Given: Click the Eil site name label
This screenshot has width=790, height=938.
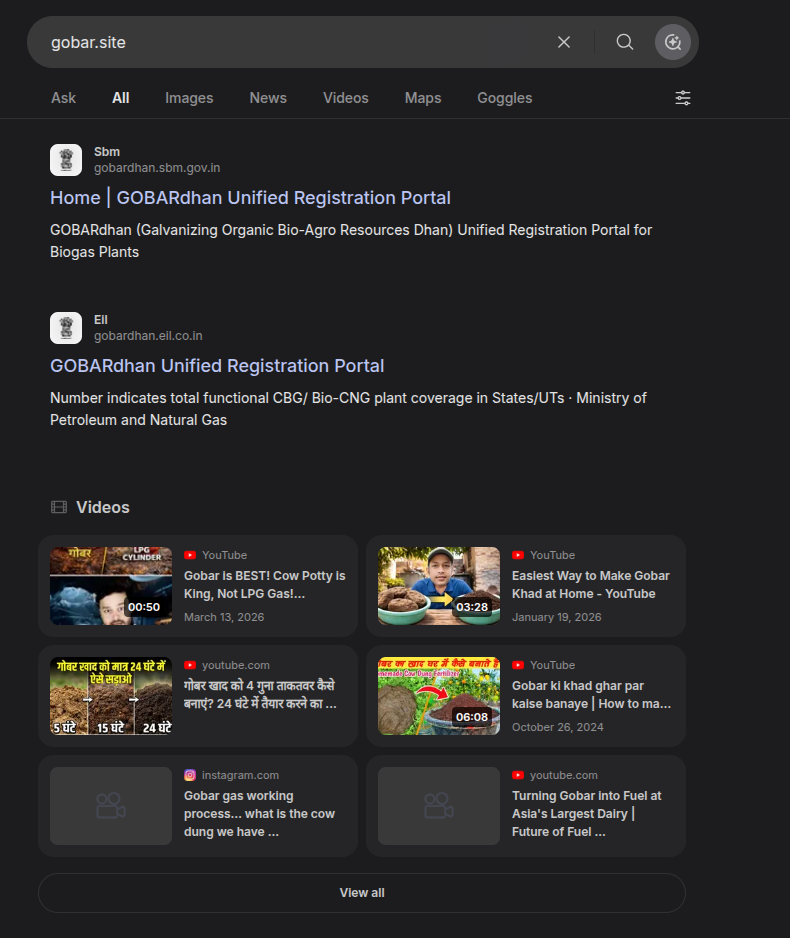Looking at the screenshot, I should [100, 320].
